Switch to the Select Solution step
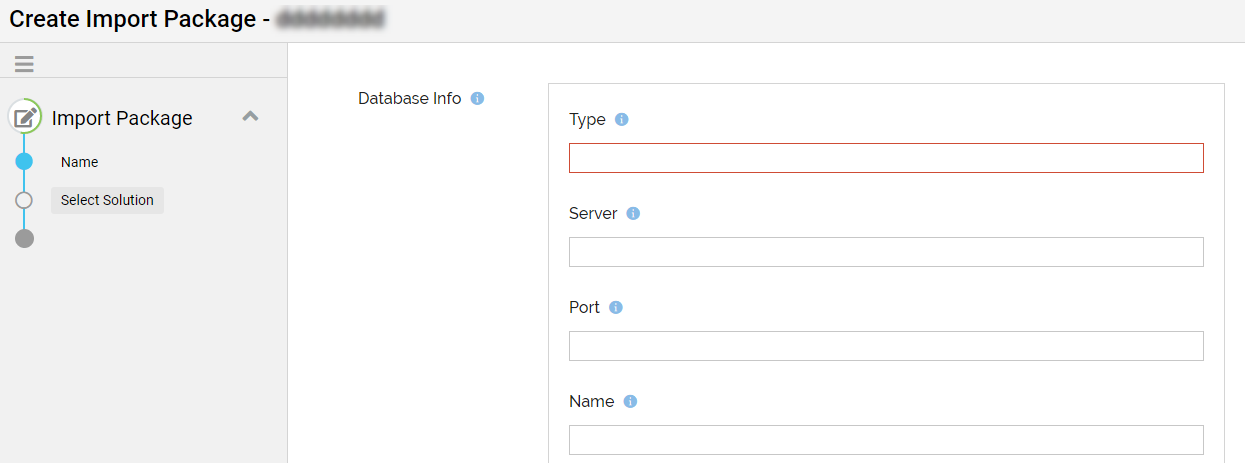The width and height of the screenshot is (1245, 463). coord(107,200)
